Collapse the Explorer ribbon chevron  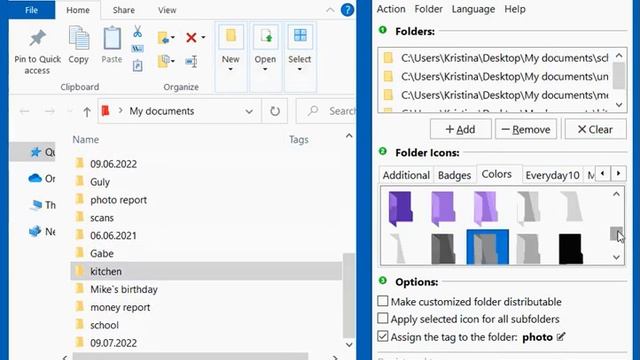point(330,10)
